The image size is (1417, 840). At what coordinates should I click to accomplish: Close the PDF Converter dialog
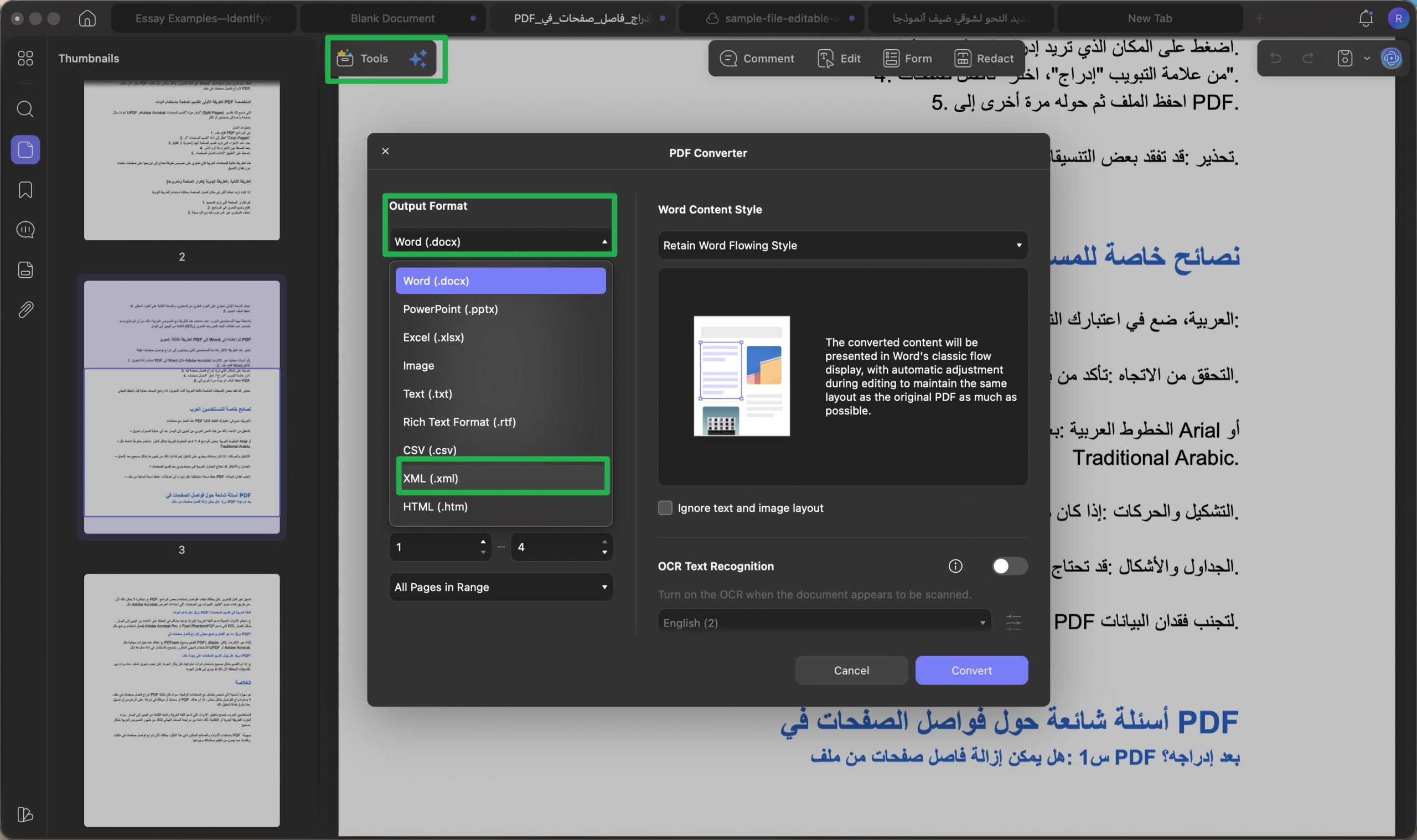pyautogui.click(x=386, y=151)
